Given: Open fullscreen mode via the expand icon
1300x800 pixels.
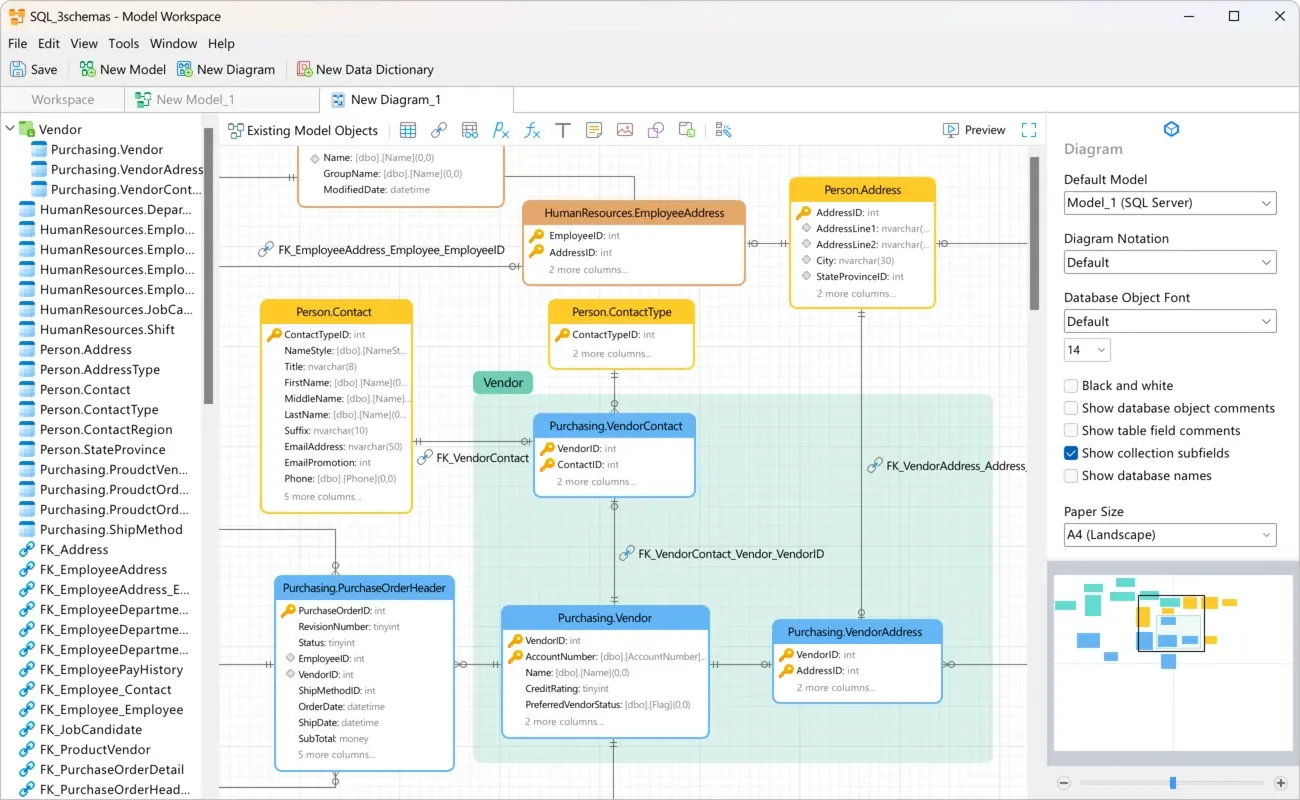Looking at the screenshot, I should [x=1030, y=130].
